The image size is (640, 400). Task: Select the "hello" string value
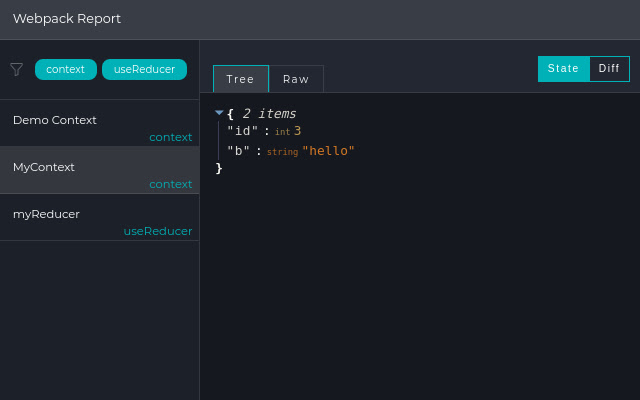[328, 151]
